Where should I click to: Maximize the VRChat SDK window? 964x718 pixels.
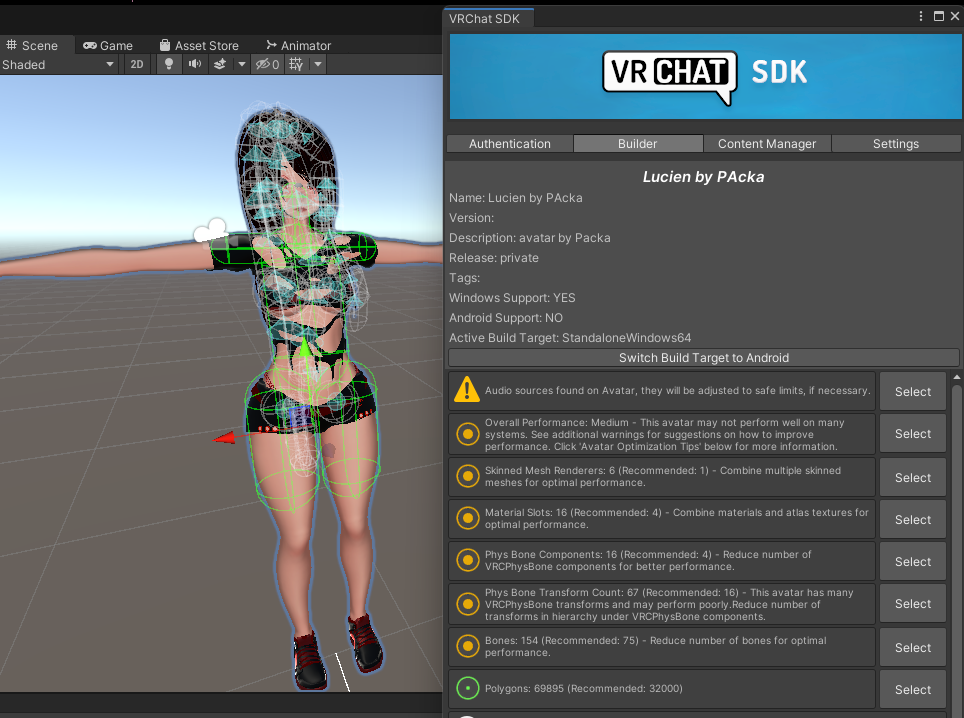(x=939, y=16)
